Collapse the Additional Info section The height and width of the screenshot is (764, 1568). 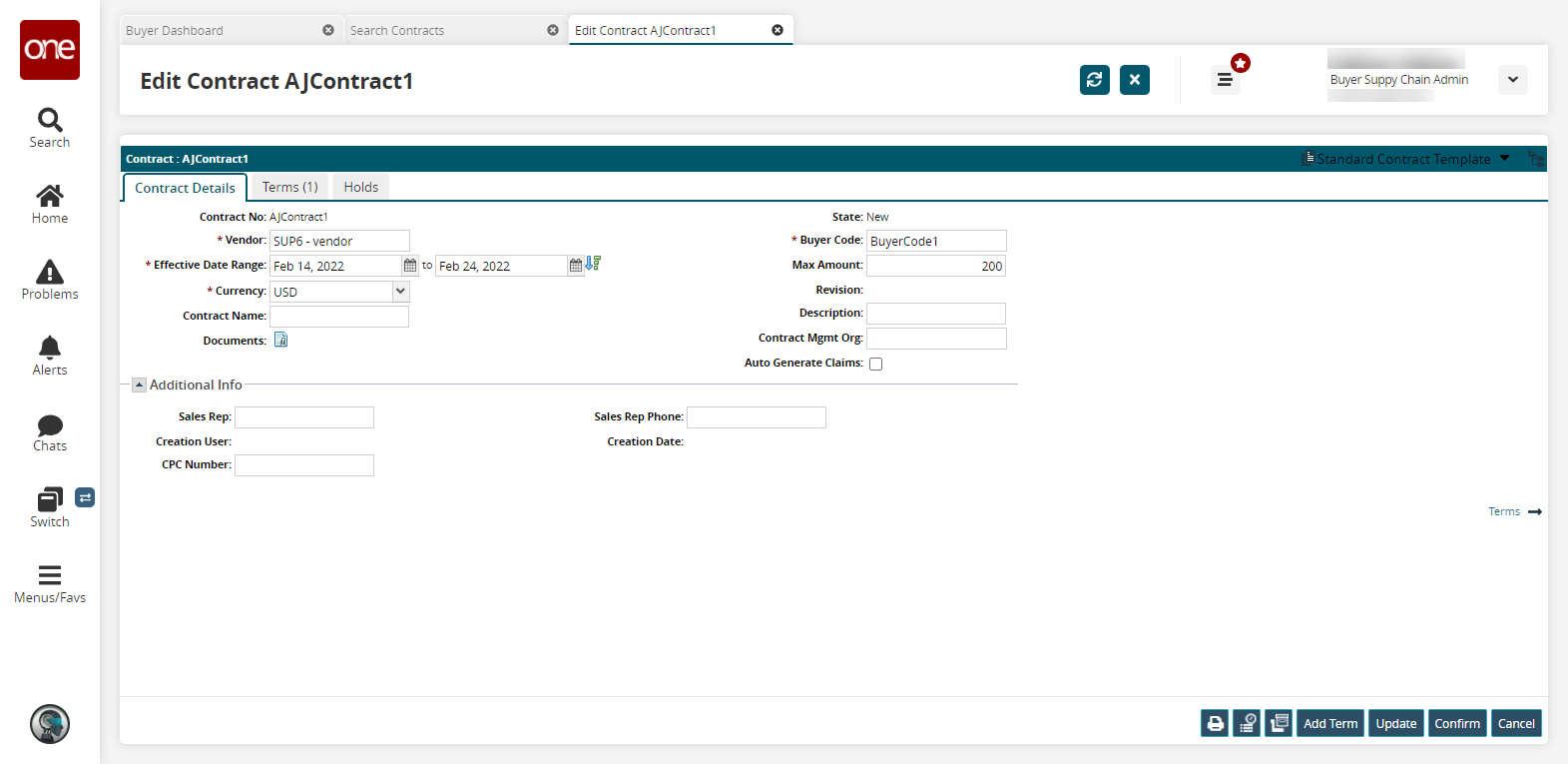(x=140, y=385)
